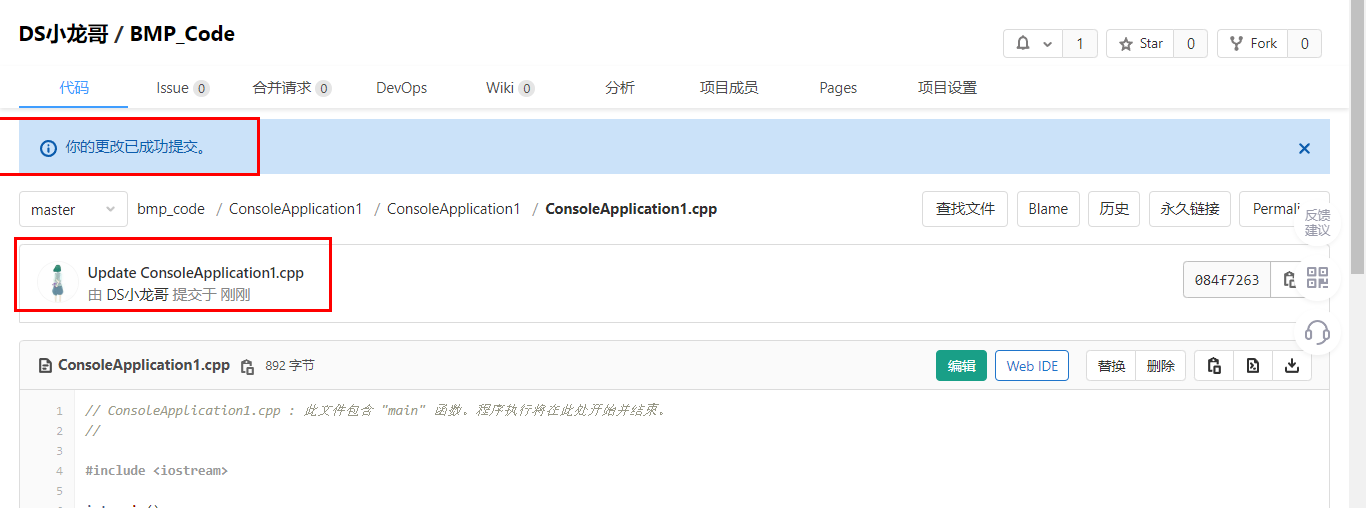Click the 查找文件 button
This screenshot has height=508, width=1366.
pyautogui.click(x=965, y=209)
